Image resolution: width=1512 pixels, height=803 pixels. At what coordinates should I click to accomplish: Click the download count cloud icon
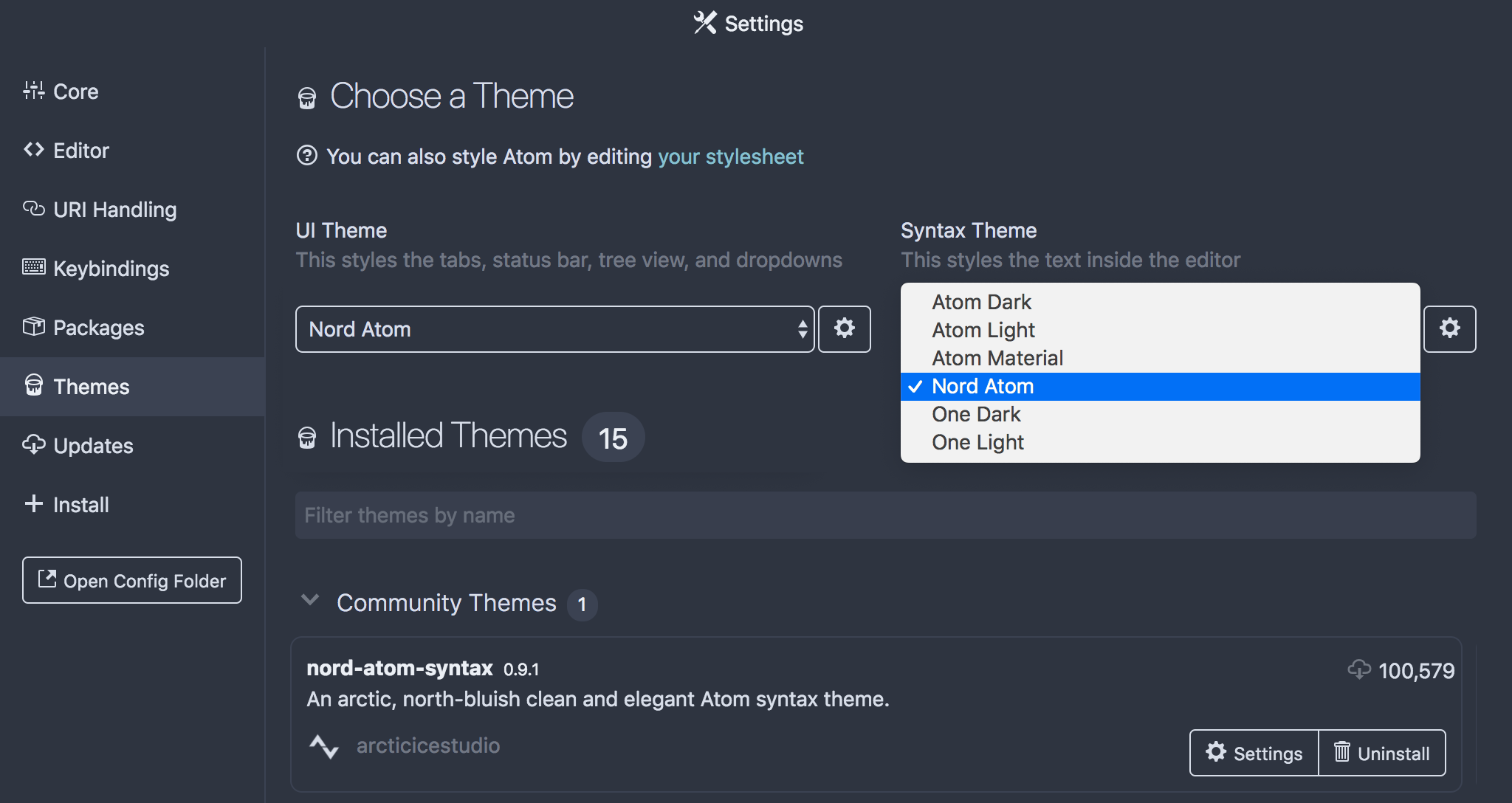(x=1359, y=669)
